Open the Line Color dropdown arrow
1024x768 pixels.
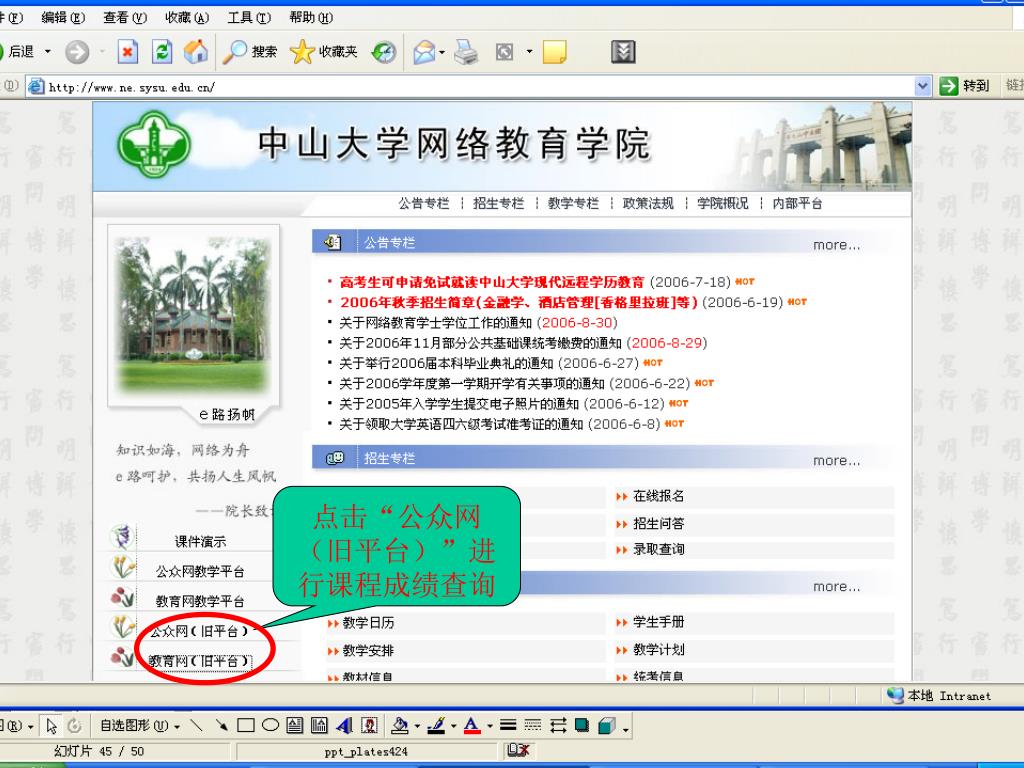click(x=453, y=726)
